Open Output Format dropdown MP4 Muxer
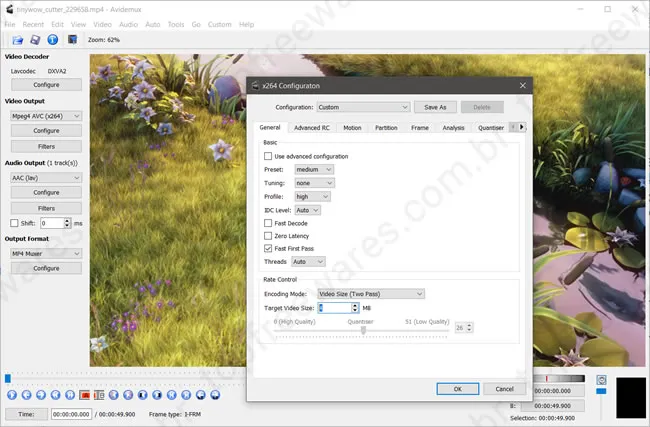The height and width of the screenshot is (427, 650). 46,253
